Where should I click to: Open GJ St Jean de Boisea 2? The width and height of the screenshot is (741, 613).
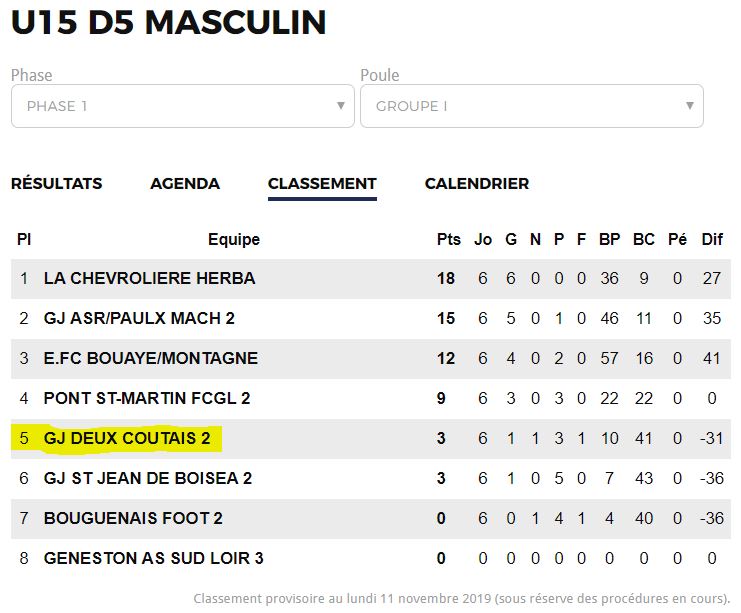(148, 478)
